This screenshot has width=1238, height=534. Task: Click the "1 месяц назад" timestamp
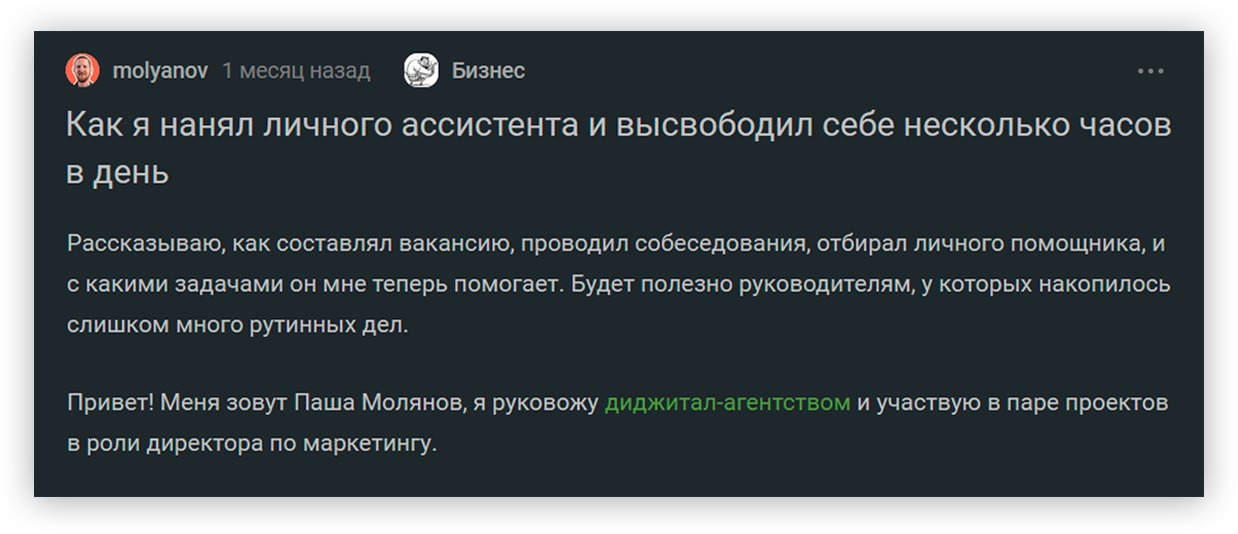296,71
